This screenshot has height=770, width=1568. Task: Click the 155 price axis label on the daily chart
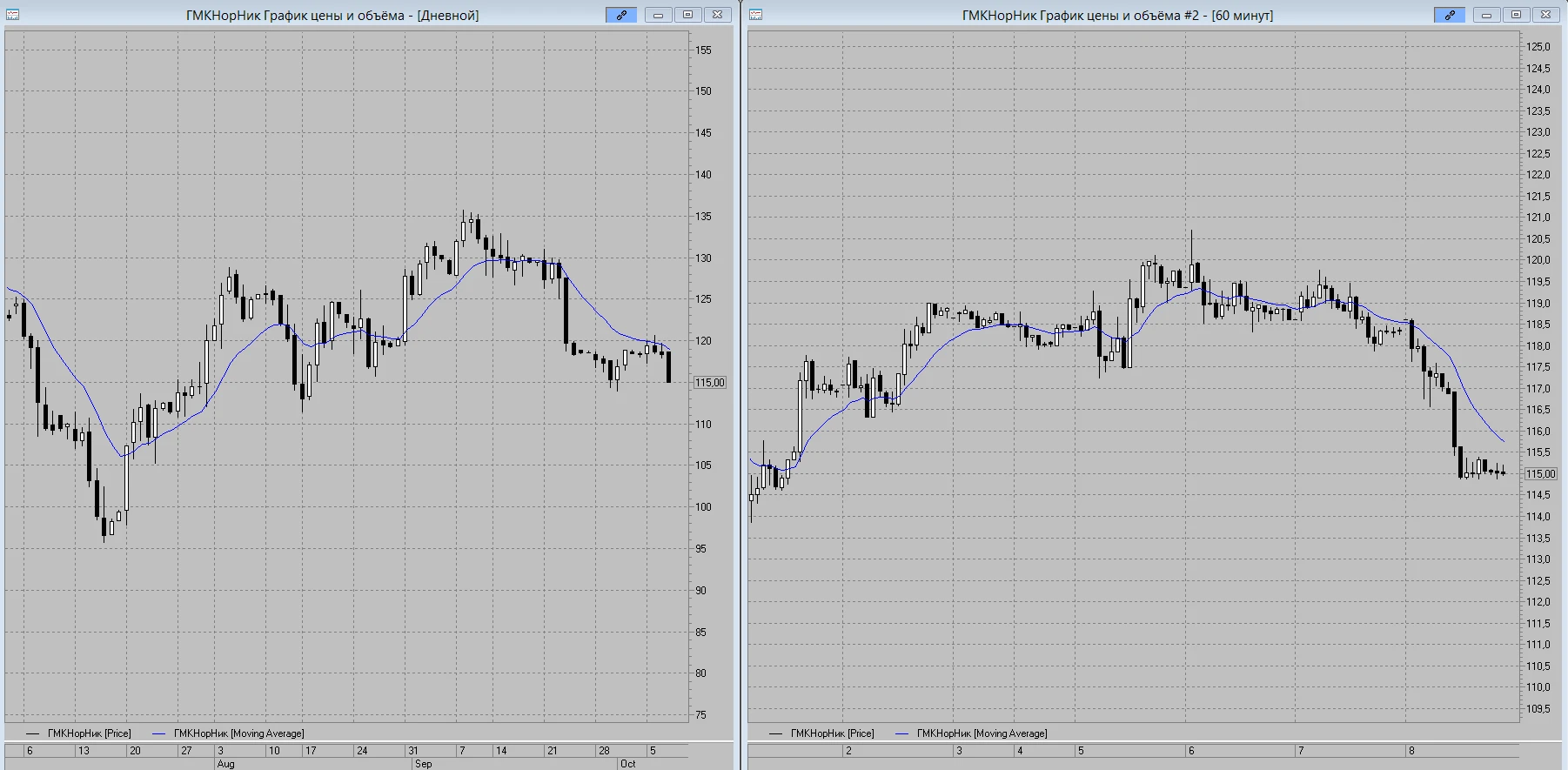703,50
